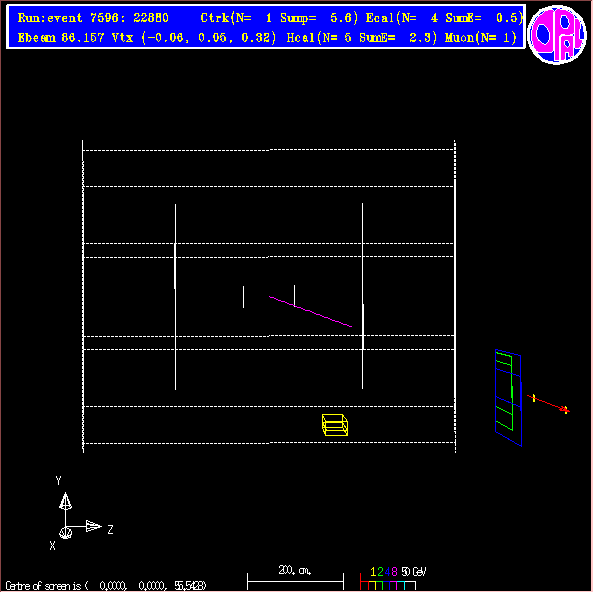Click the yellow Ecal cluster box
The width and height of the screenshot is (593, 592).
(335, 425)
